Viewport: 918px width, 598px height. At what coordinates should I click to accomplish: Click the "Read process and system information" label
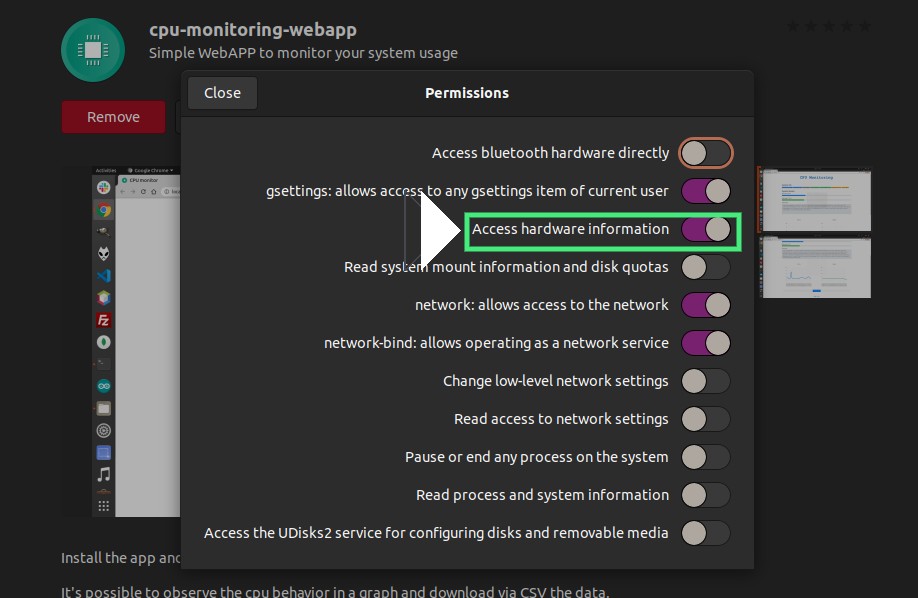click(542, 496)
